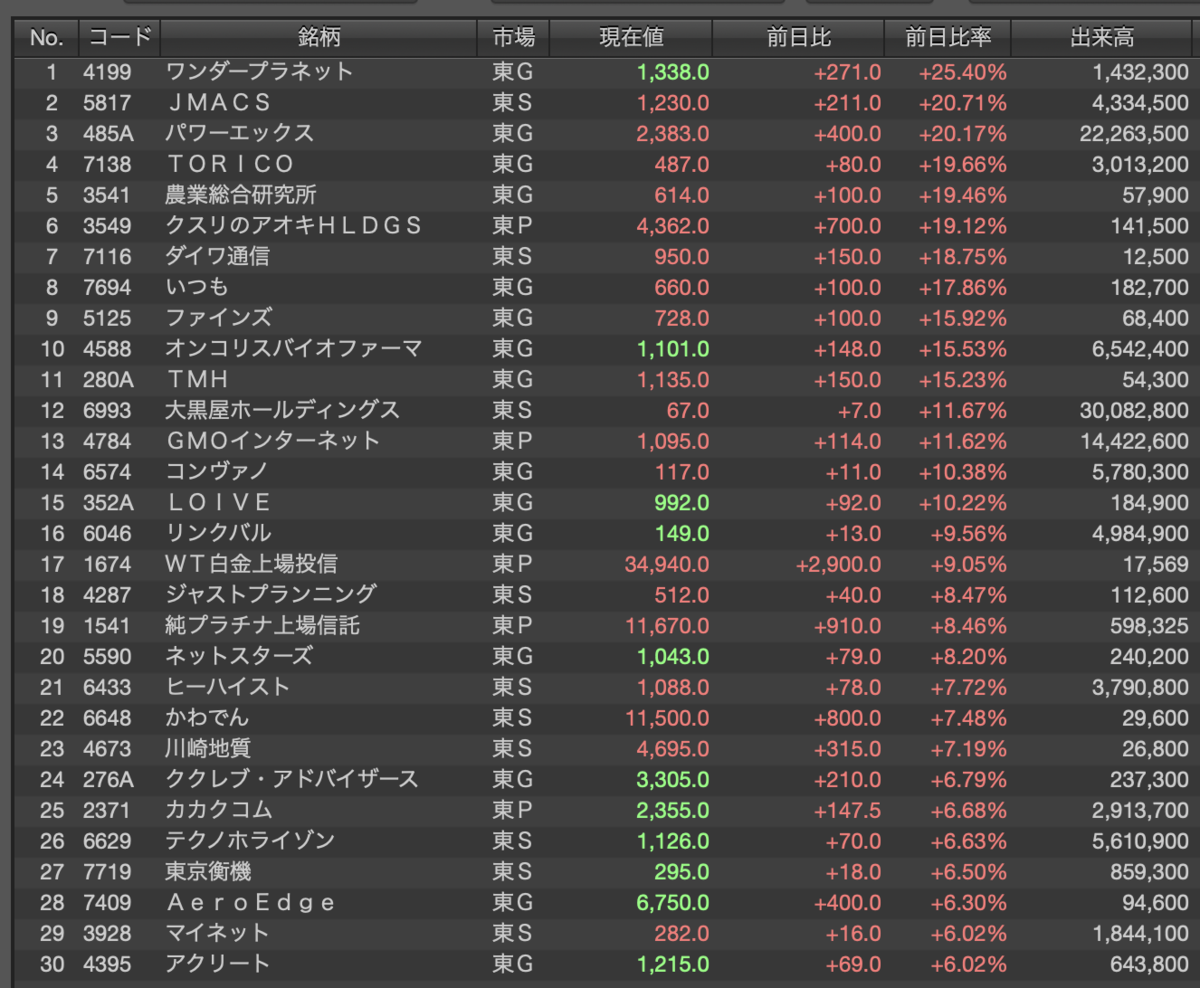
Task: Select the 農業総合研究所 stock name
Action: 240,195
